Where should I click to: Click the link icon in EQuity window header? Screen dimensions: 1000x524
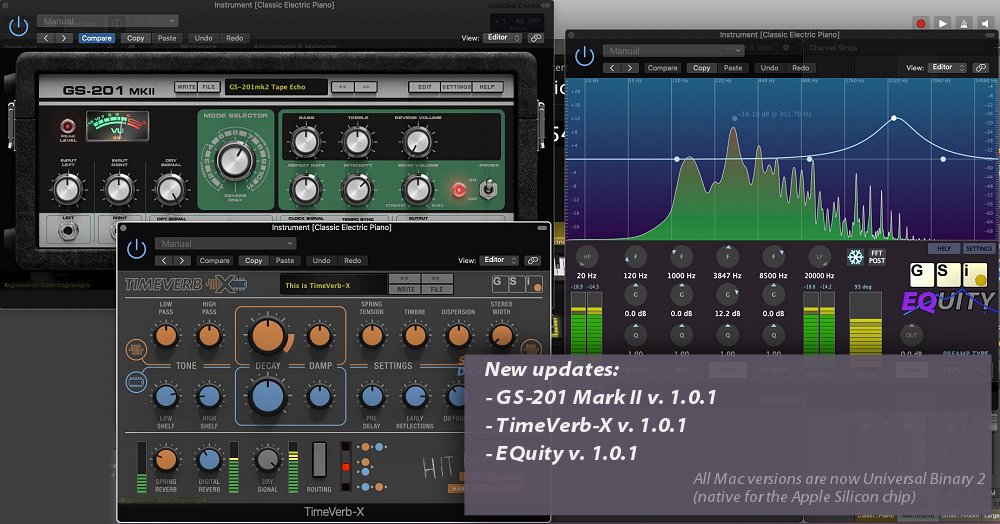(x=981, y=68)
